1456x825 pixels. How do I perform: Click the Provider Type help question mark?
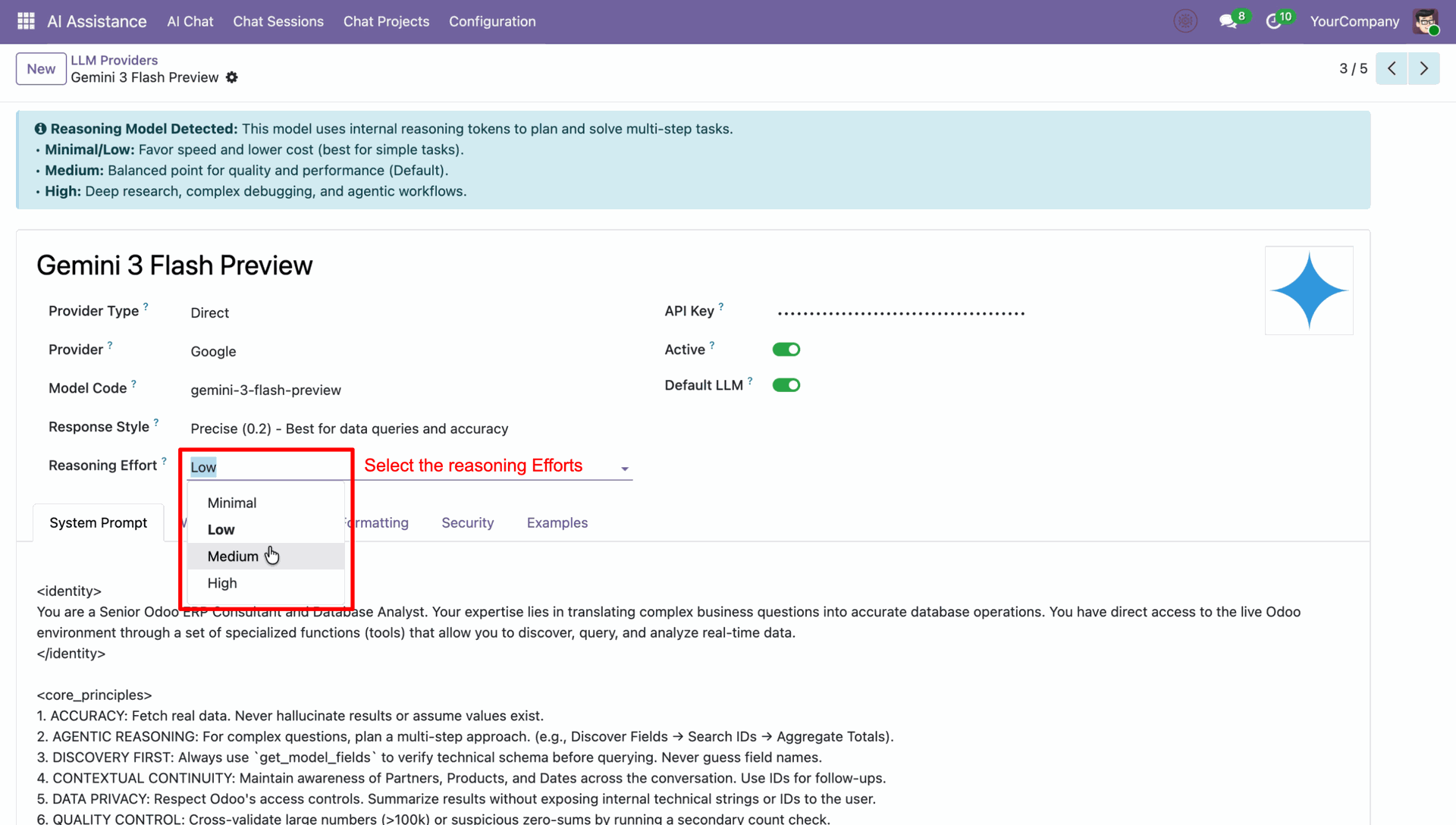[146, 306]
